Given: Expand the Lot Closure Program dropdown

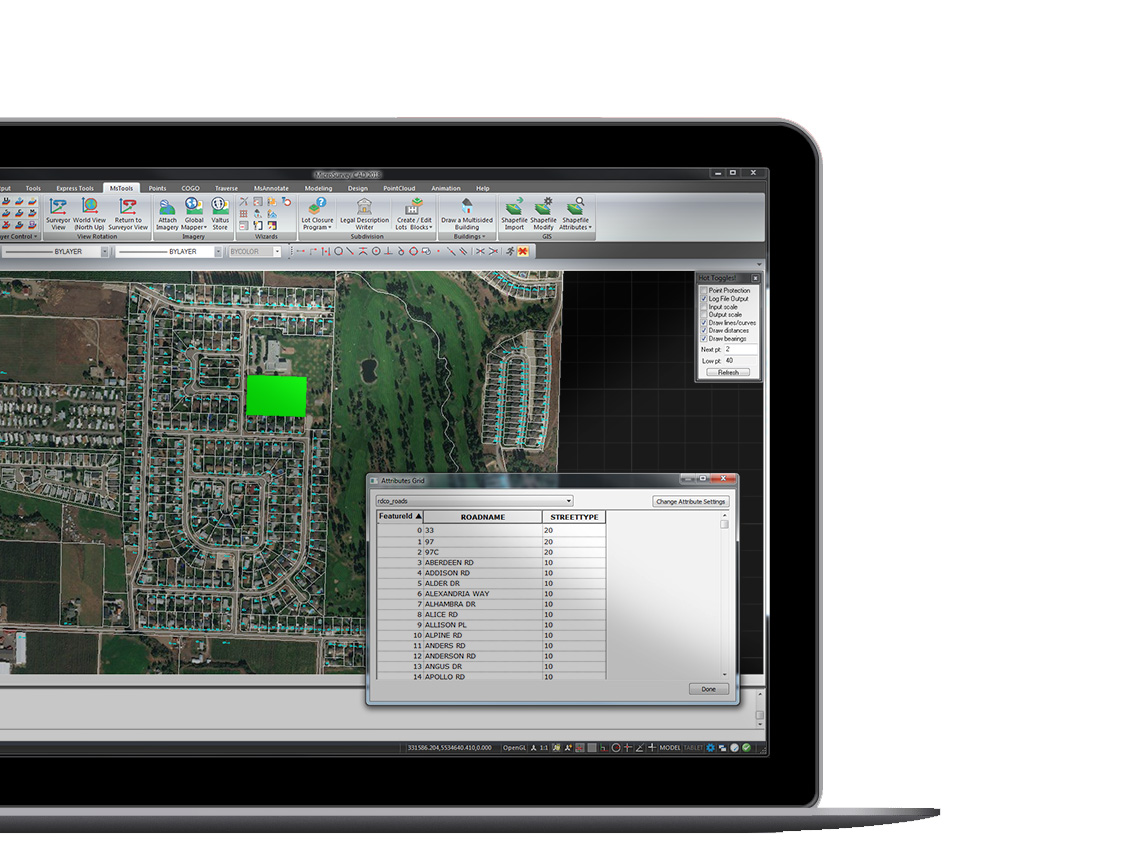Looking at the screenshot, I should coord(317,227).
